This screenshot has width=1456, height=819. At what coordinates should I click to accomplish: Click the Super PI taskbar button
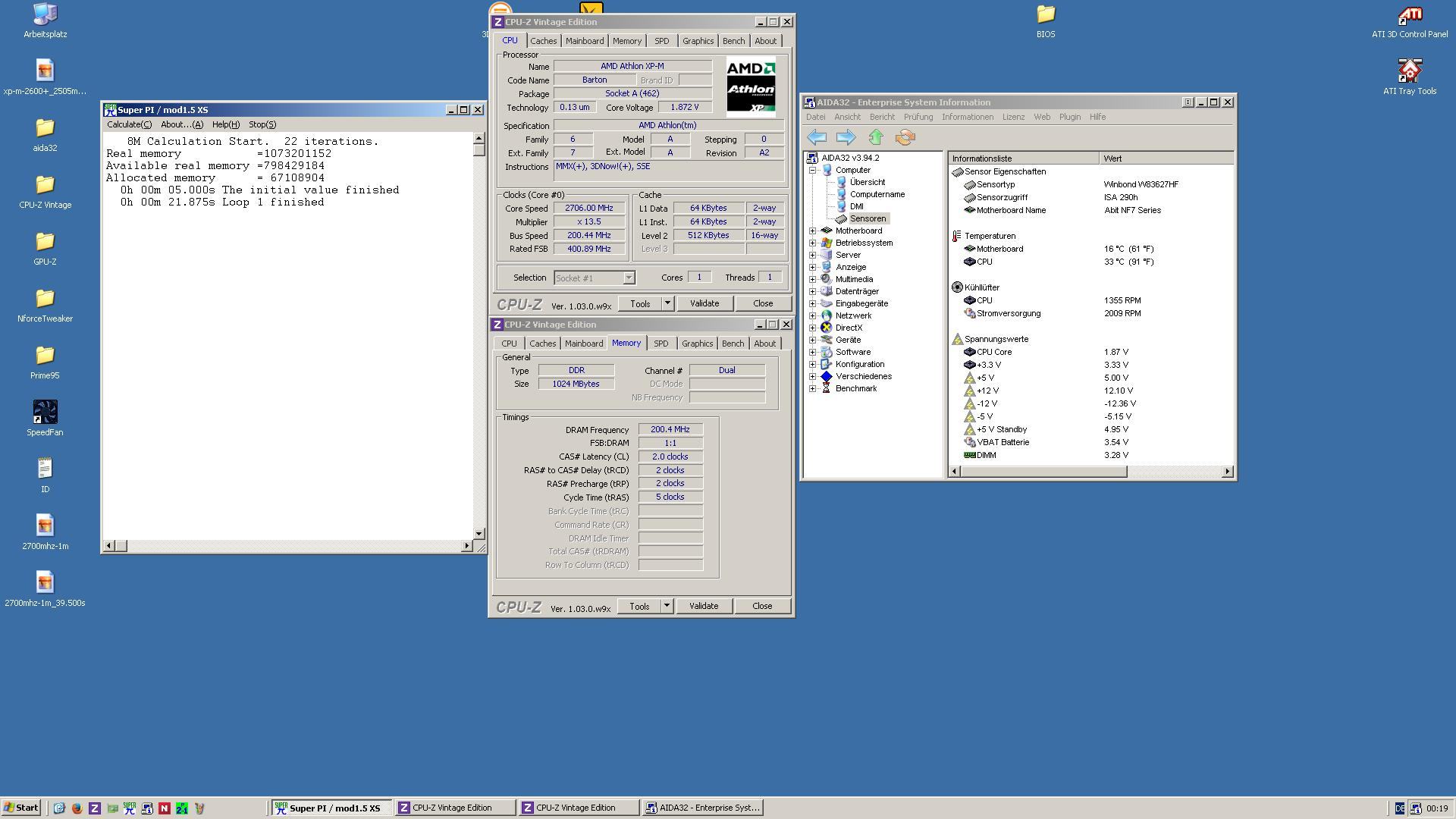click(x=331, y=808)
